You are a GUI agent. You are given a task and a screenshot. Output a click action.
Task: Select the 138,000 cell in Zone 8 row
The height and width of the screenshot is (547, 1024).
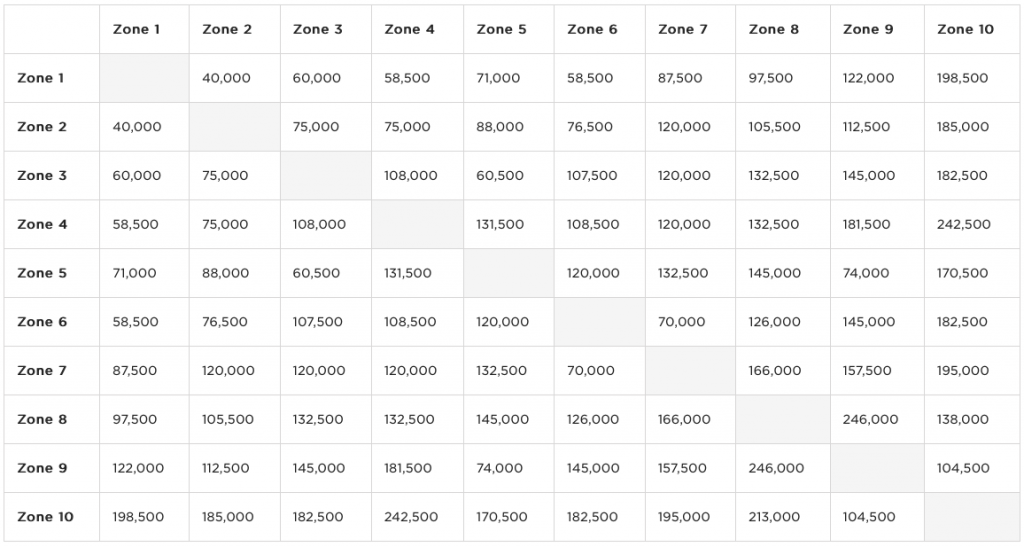tap(963, 419)
